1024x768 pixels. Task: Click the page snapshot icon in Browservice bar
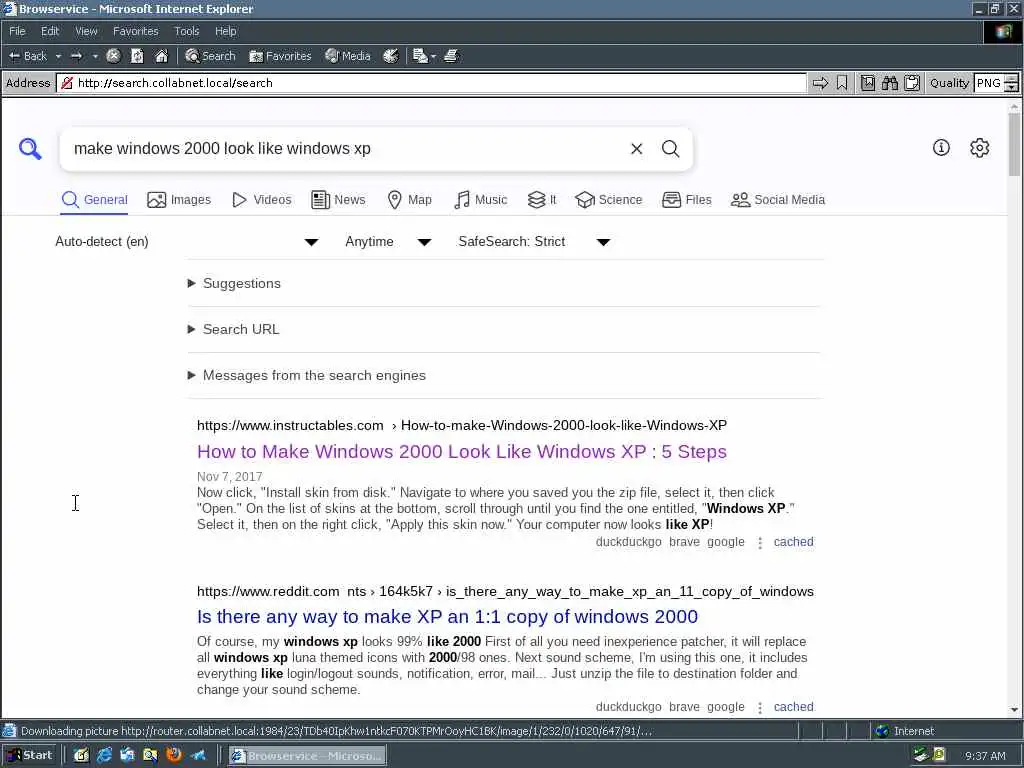pyautogui.click(x=868, y=83)
